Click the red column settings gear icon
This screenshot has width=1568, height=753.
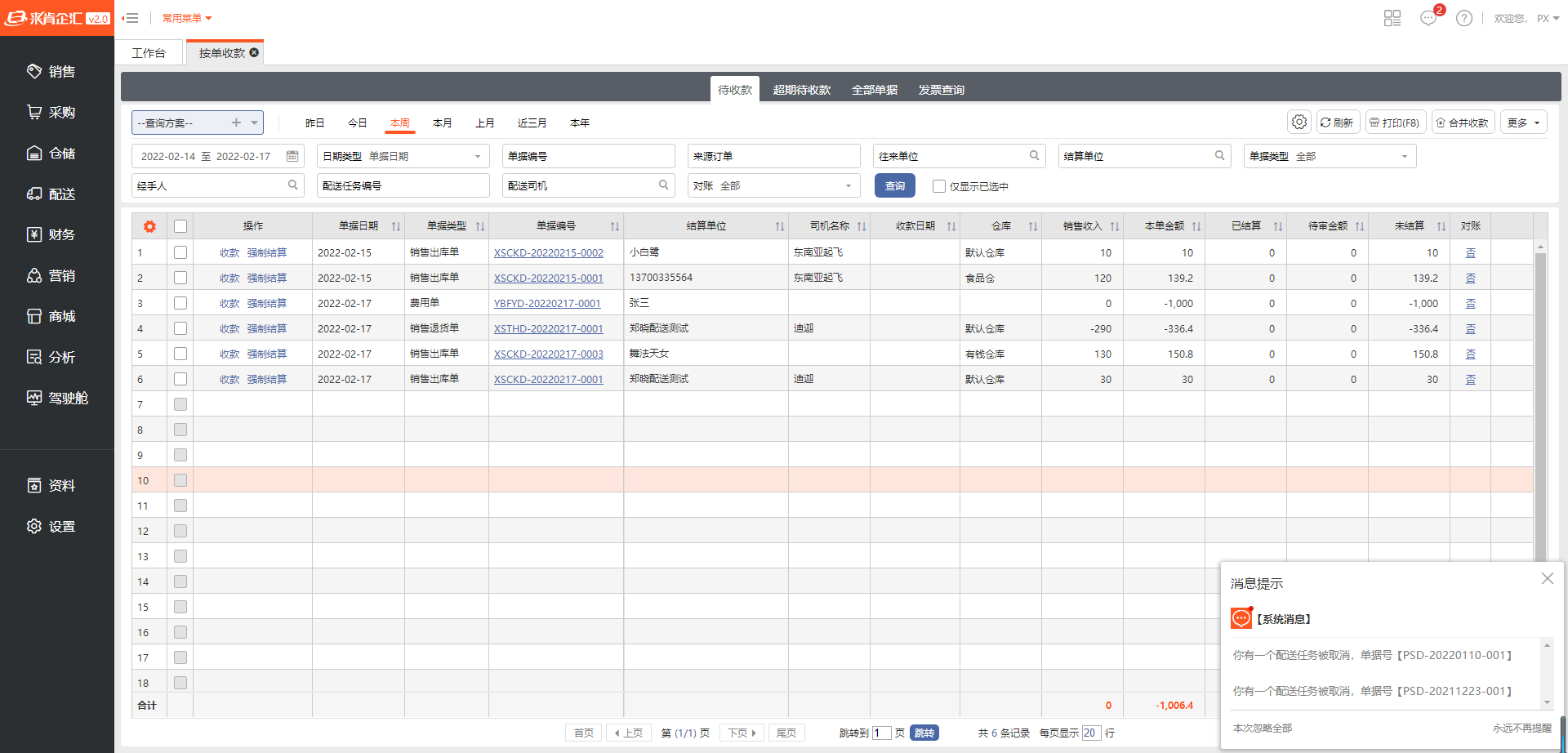coord(149,226)
